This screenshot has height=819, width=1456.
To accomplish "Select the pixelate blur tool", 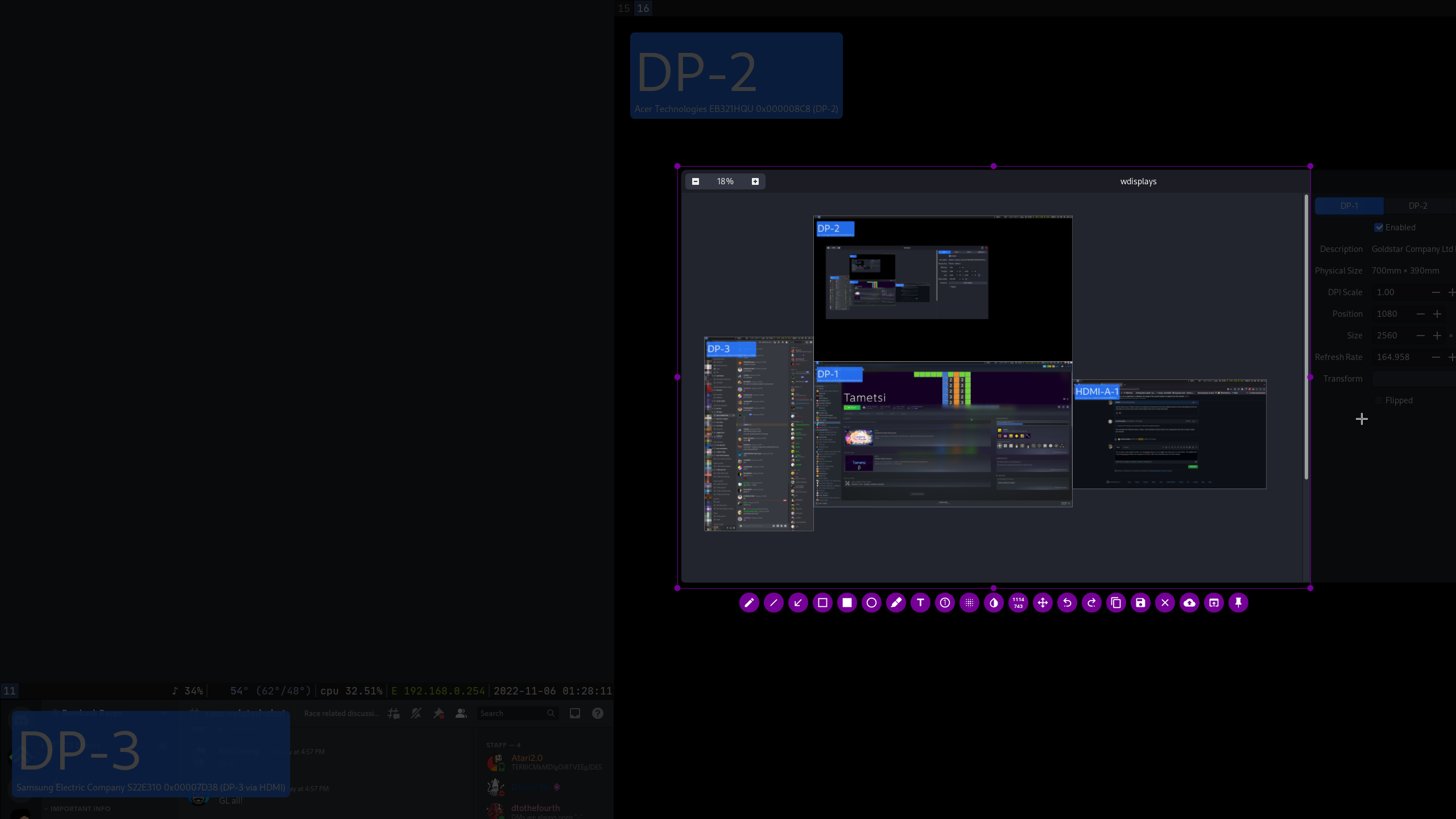I will [x=969, y=603].
